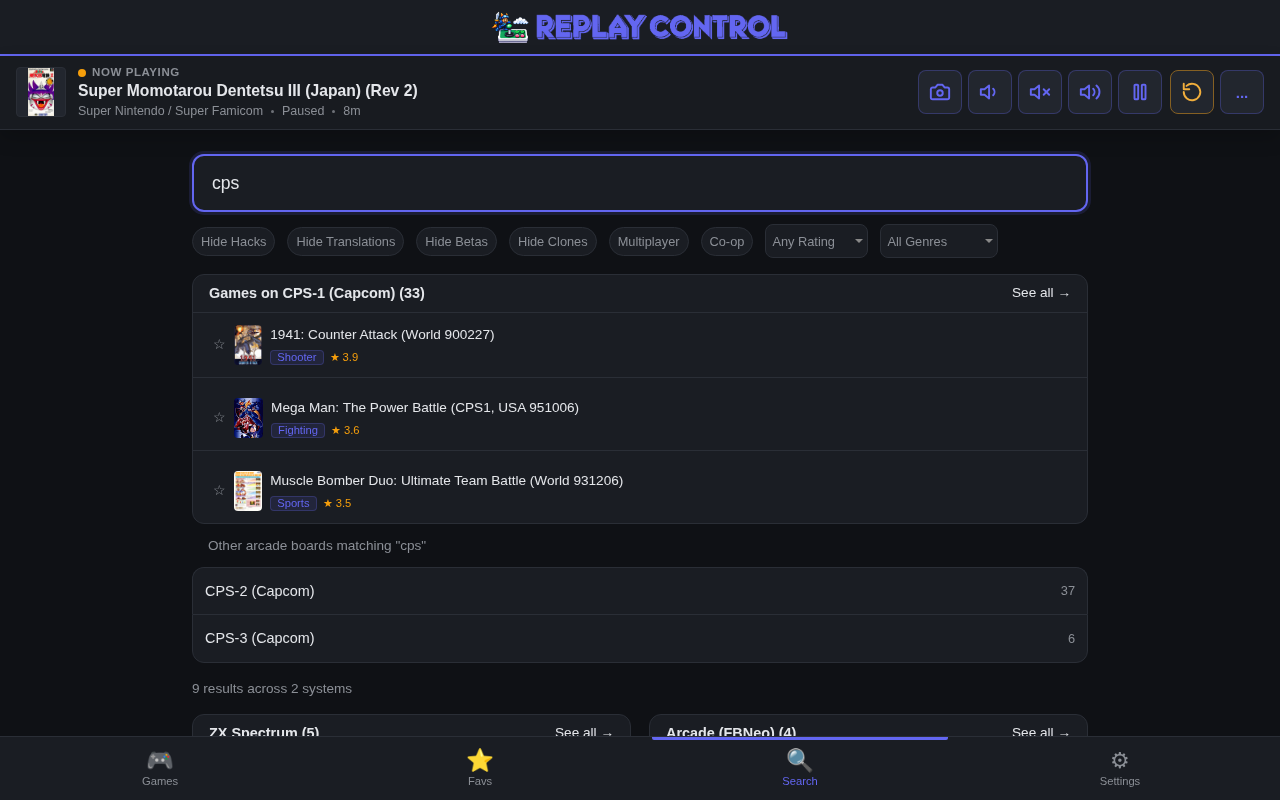Go to the Search tab
Viewport: 1280px width, 800px height.
tap(800, 768)
